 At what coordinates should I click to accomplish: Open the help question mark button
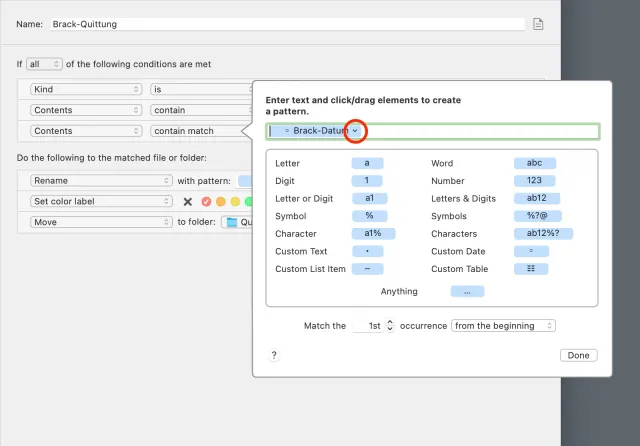click(x=274, y=355)
